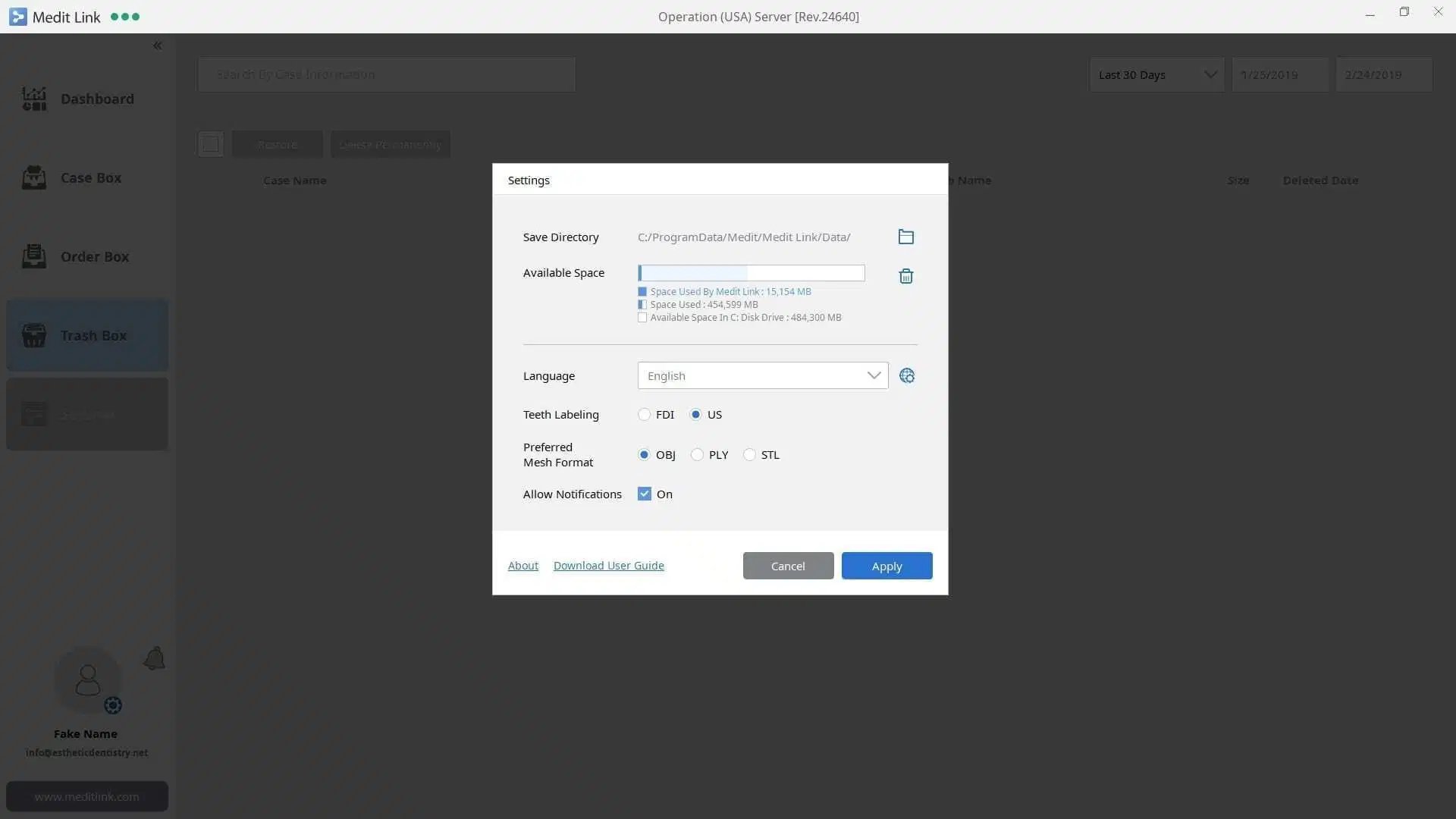This screenshot has height=819, width=1456.
Task: Open notifications bell icon
Action: coord(154,658)
